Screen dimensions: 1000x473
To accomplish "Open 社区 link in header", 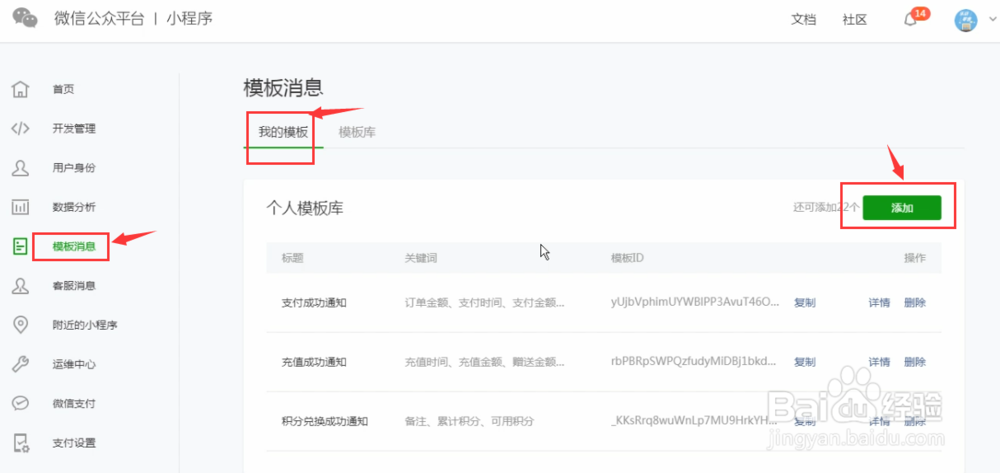I will pyautogui.click(x=855, y=20).
